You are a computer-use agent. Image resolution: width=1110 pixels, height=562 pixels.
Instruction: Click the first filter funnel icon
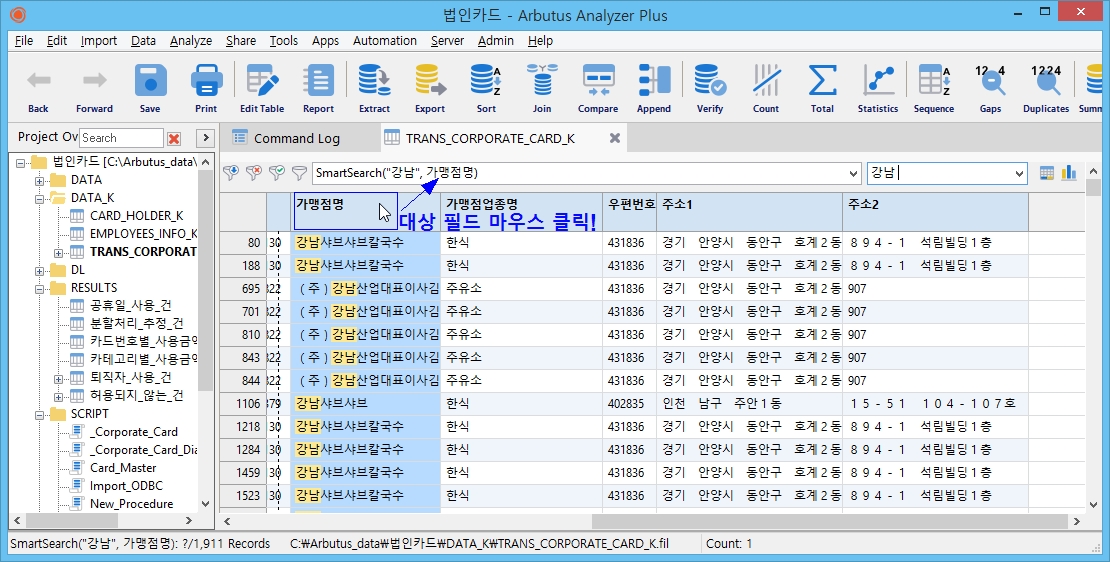click(231, 173)
